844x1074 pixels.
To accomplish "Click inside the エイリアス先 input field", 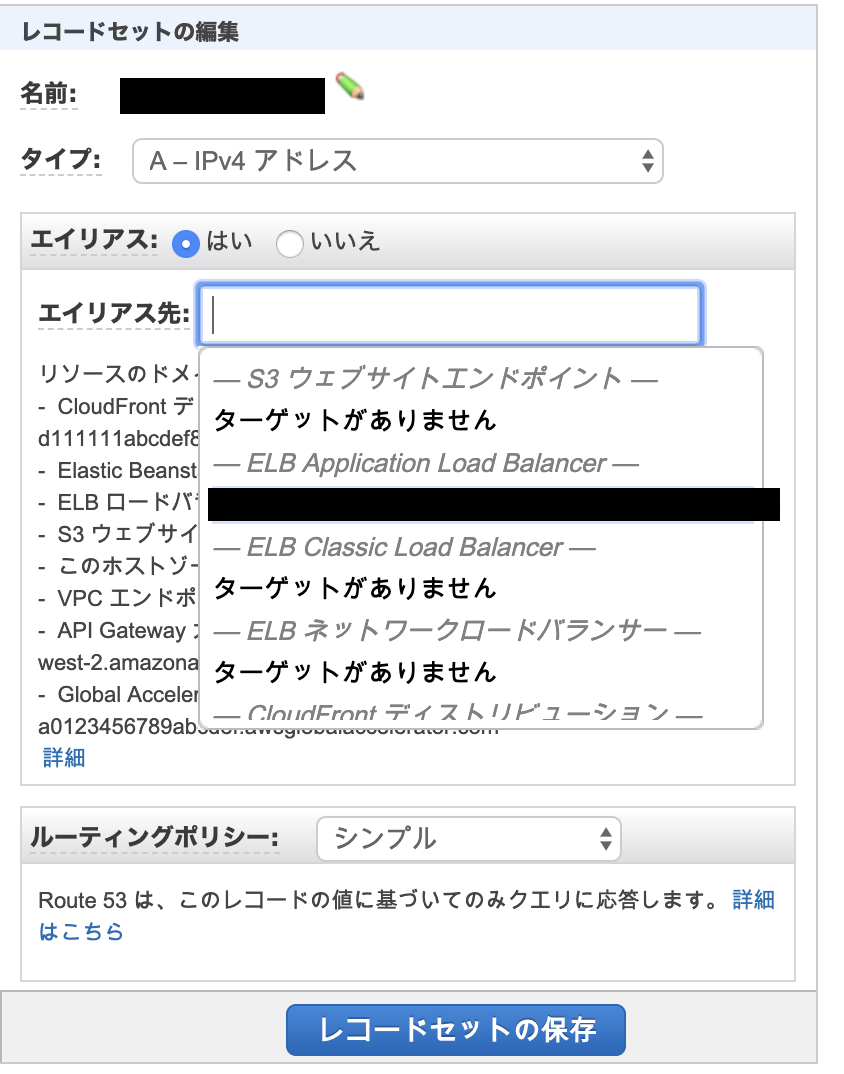I will 448,314.
